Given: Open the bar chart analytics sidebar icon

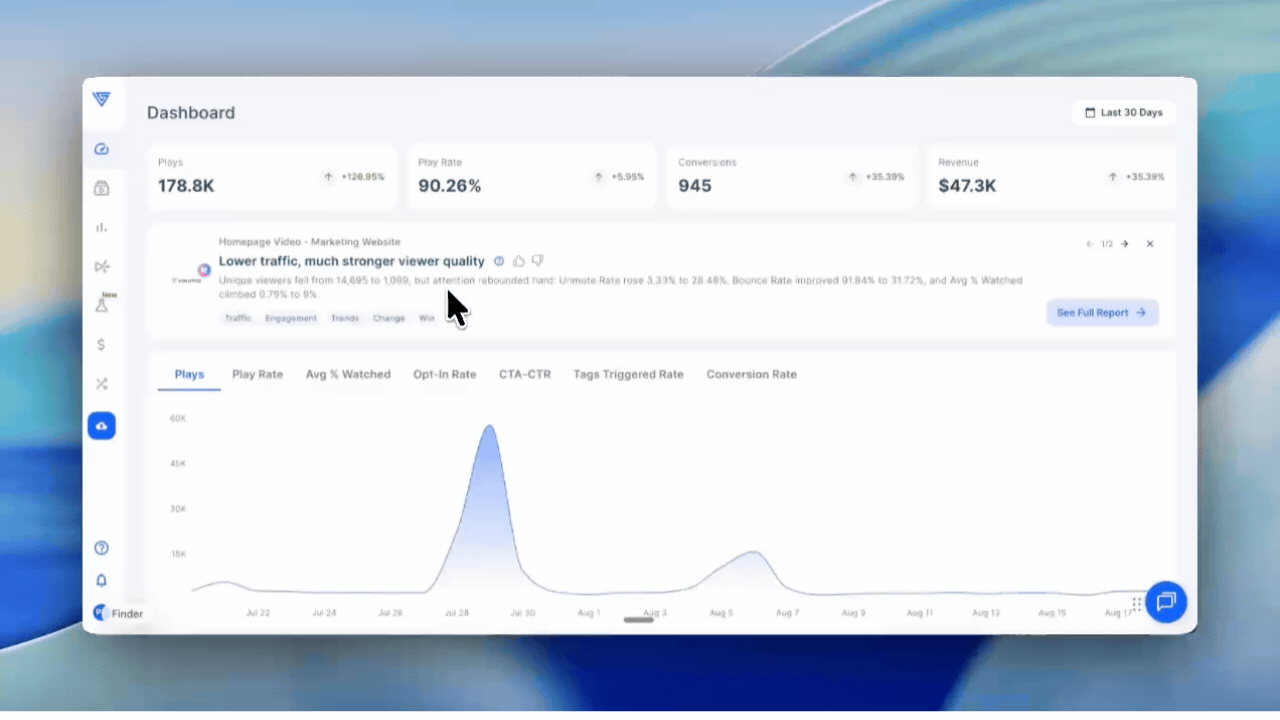Looking at the screenshot, I should coord(101,227).
